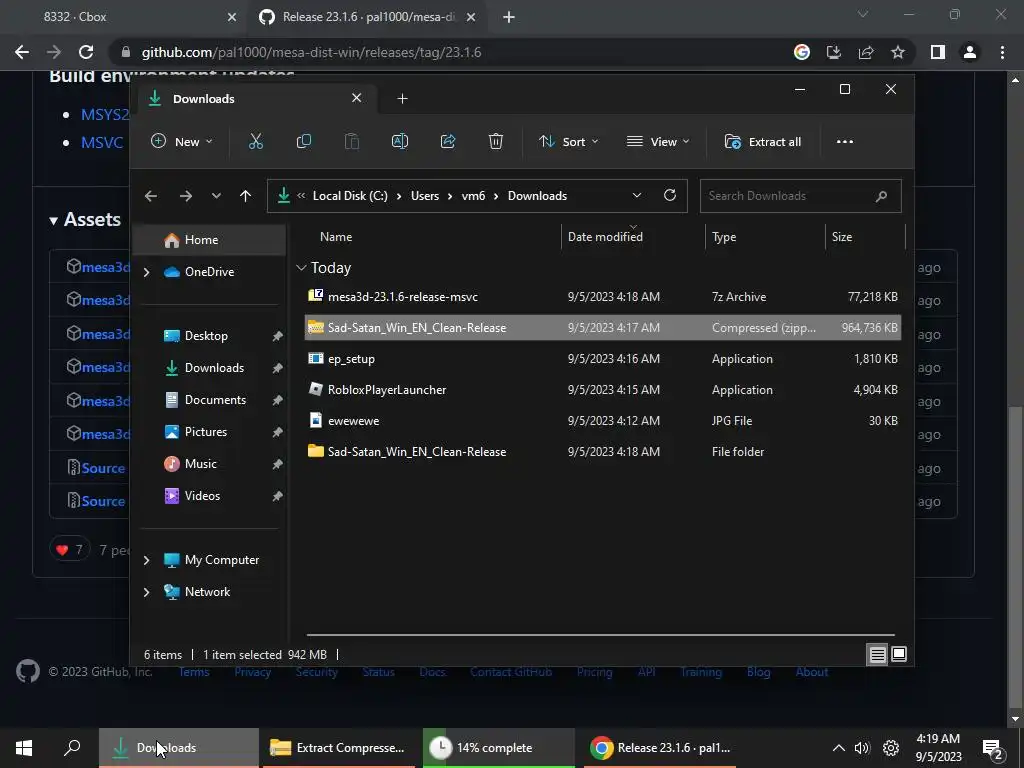This screenshot has height=768, width=1024.
Task: Open the settings gear in system tray
Action: click(x=891, y=748)
